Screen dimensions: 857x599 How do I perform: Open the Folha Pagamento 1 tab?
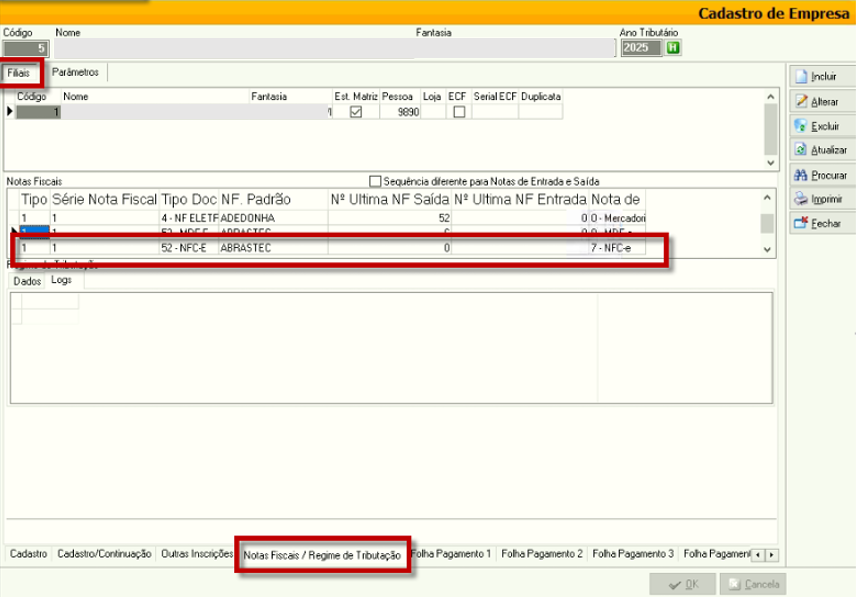coord(451,553)
